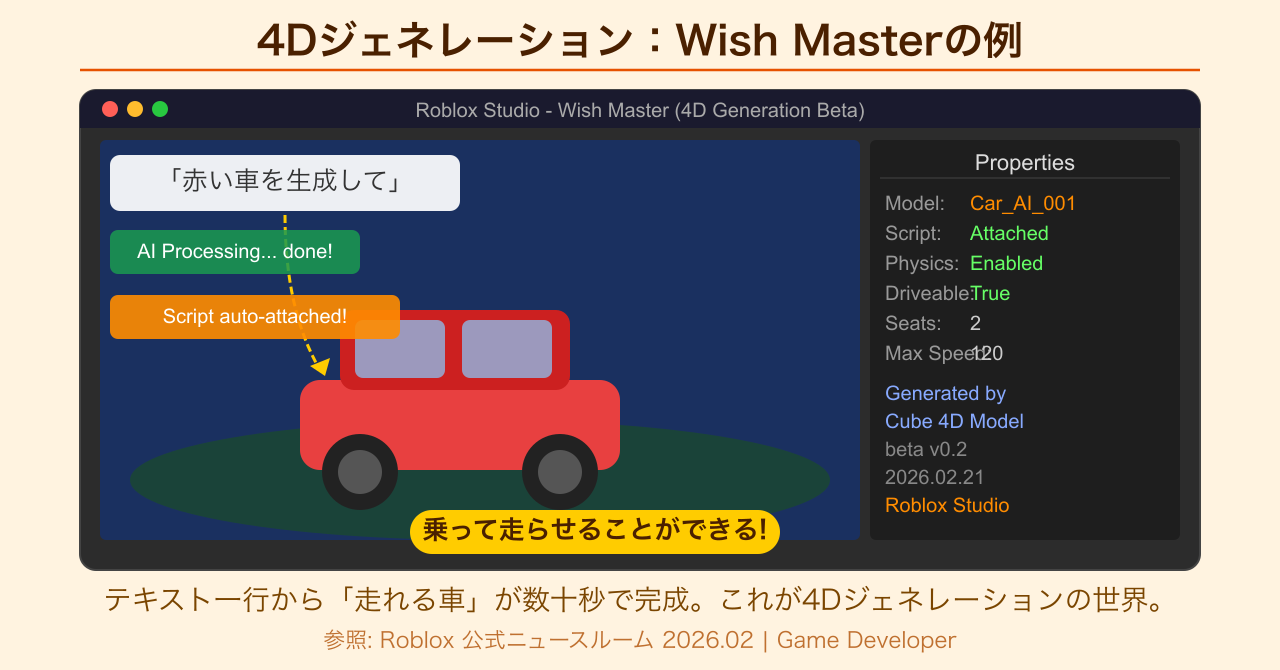The height and width of the screenshot is (670, 1280).
Task: Click the yellow dashed arrow head
Action: pos(320,367)
